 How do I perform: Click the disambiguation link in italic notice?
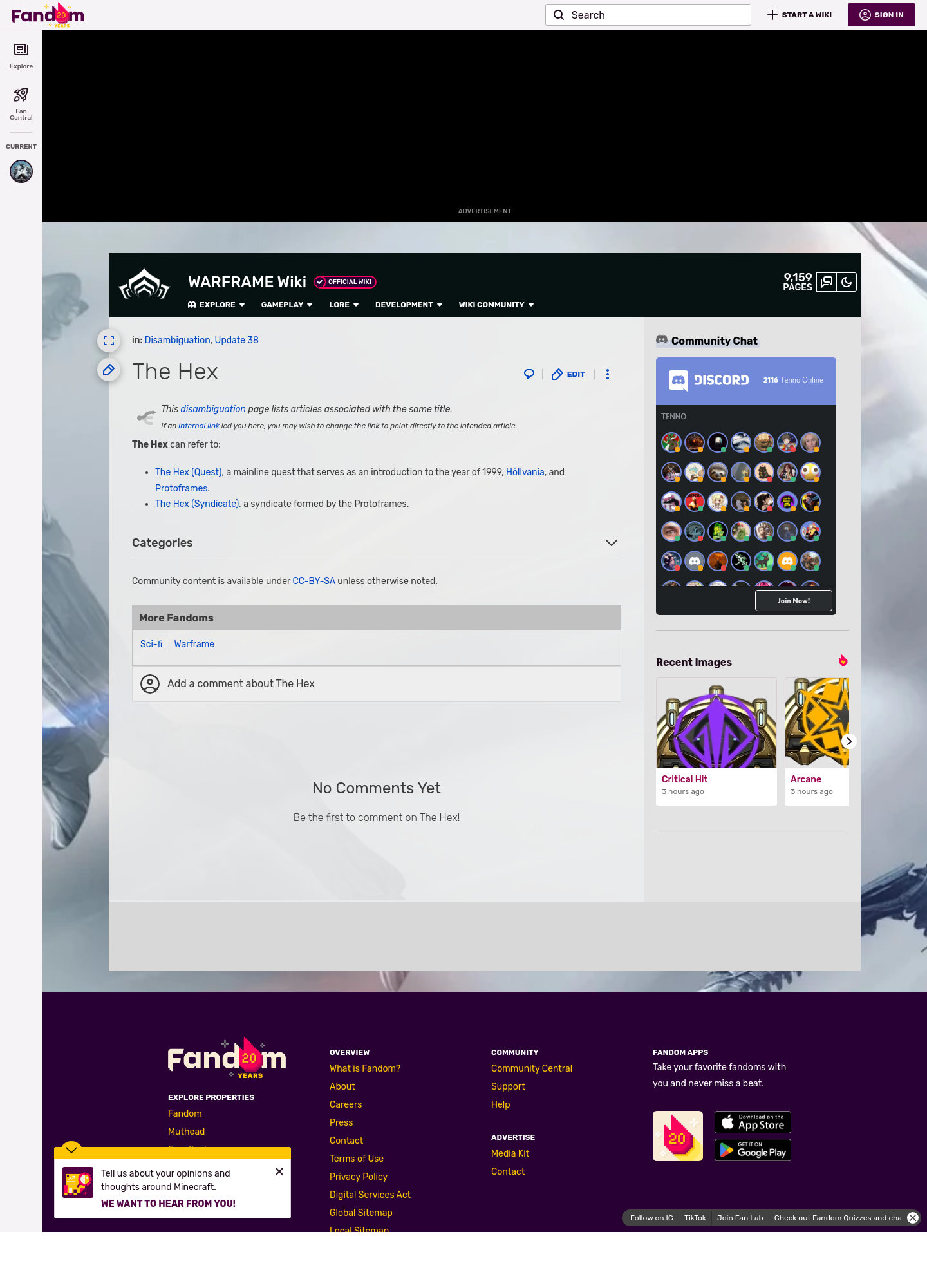pos(213,409)
